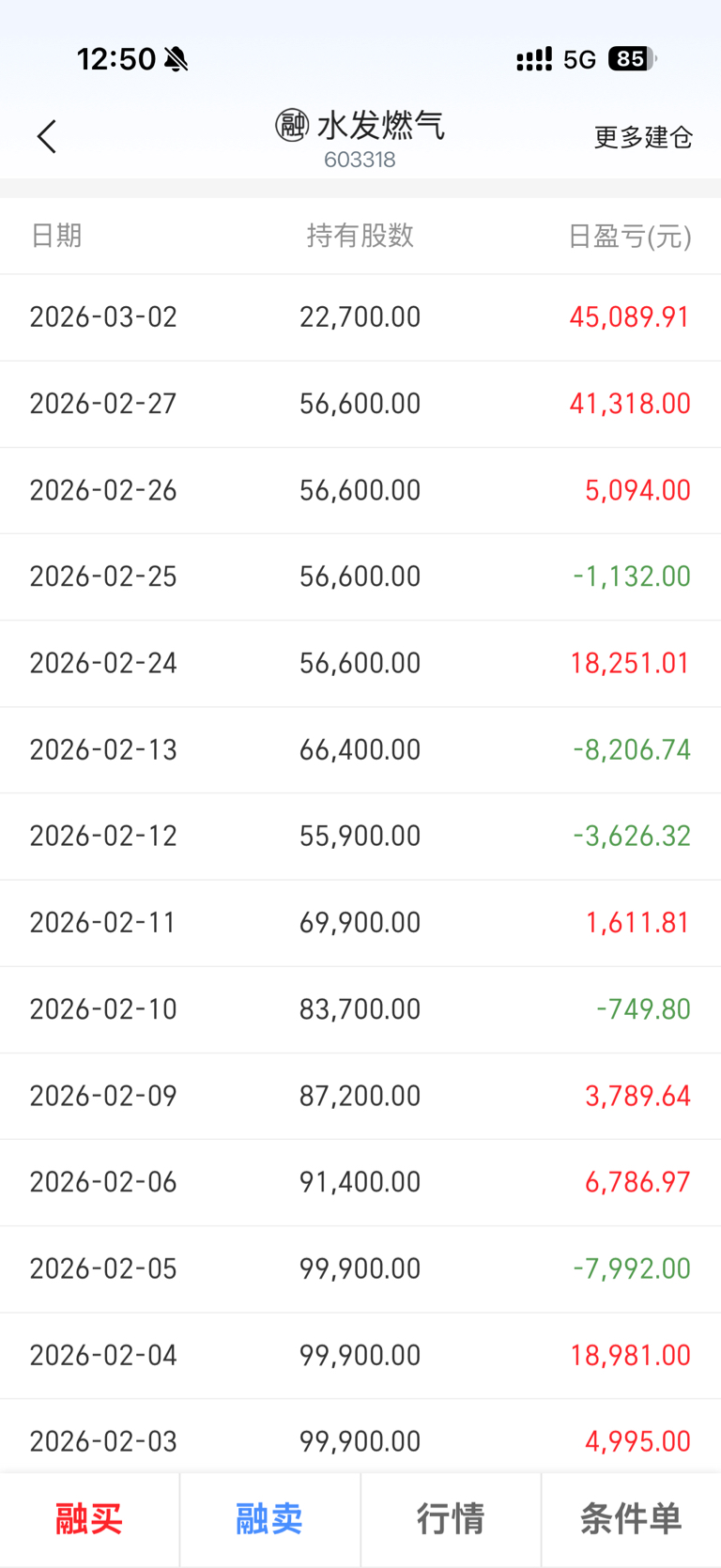Tap the 融 margin badge icon
Image resolution: width=721 pixels, height=1568 pixels.
click(292, 124)
